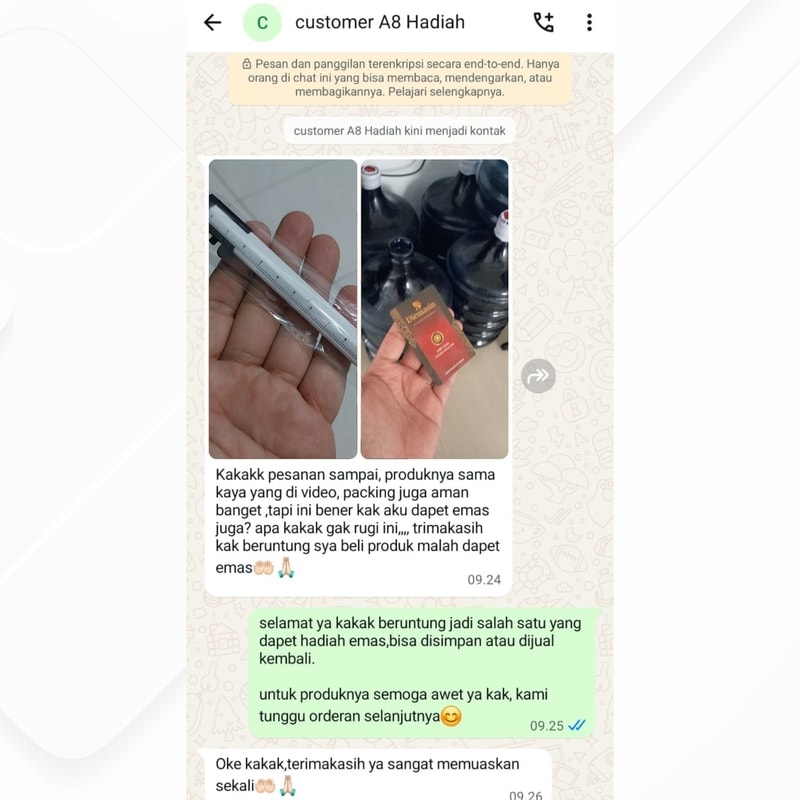The height and width of the screenshot is (800, 800).
Task: Start a call with the phone icon
Action: pos(543,22)
